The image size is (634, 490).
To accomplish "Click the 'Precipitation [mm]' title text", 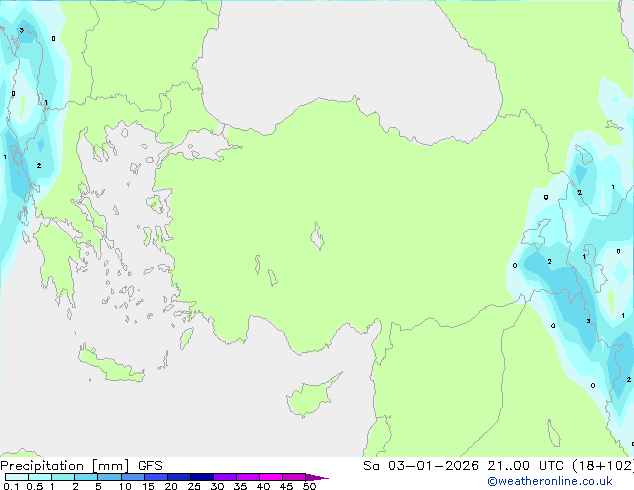I will click(65, 466).
